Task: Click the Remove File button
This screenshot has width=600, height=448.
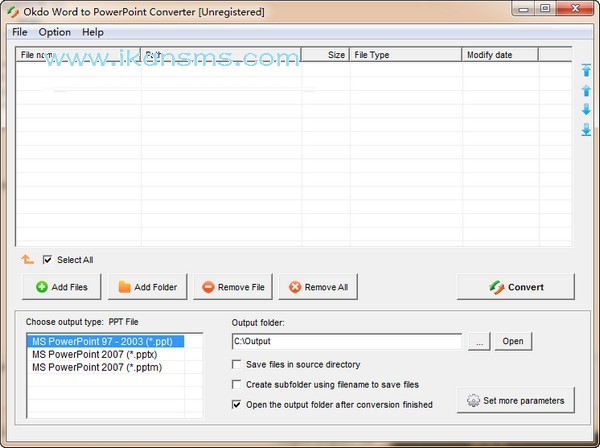Action: point(233,287)
